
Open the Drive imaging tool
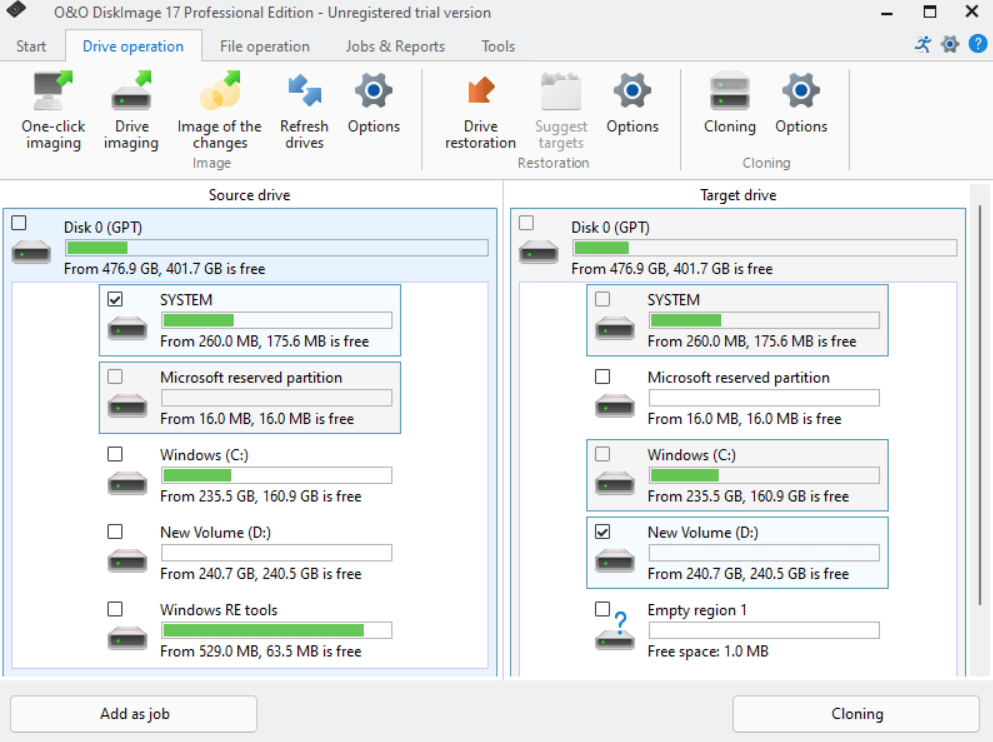pos(131,111)
